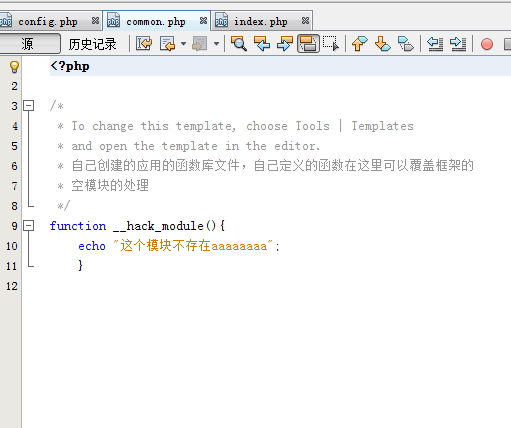Click the comment line 空模块的处理
This screenshot has width=511, height=428.
pos(110,185)
